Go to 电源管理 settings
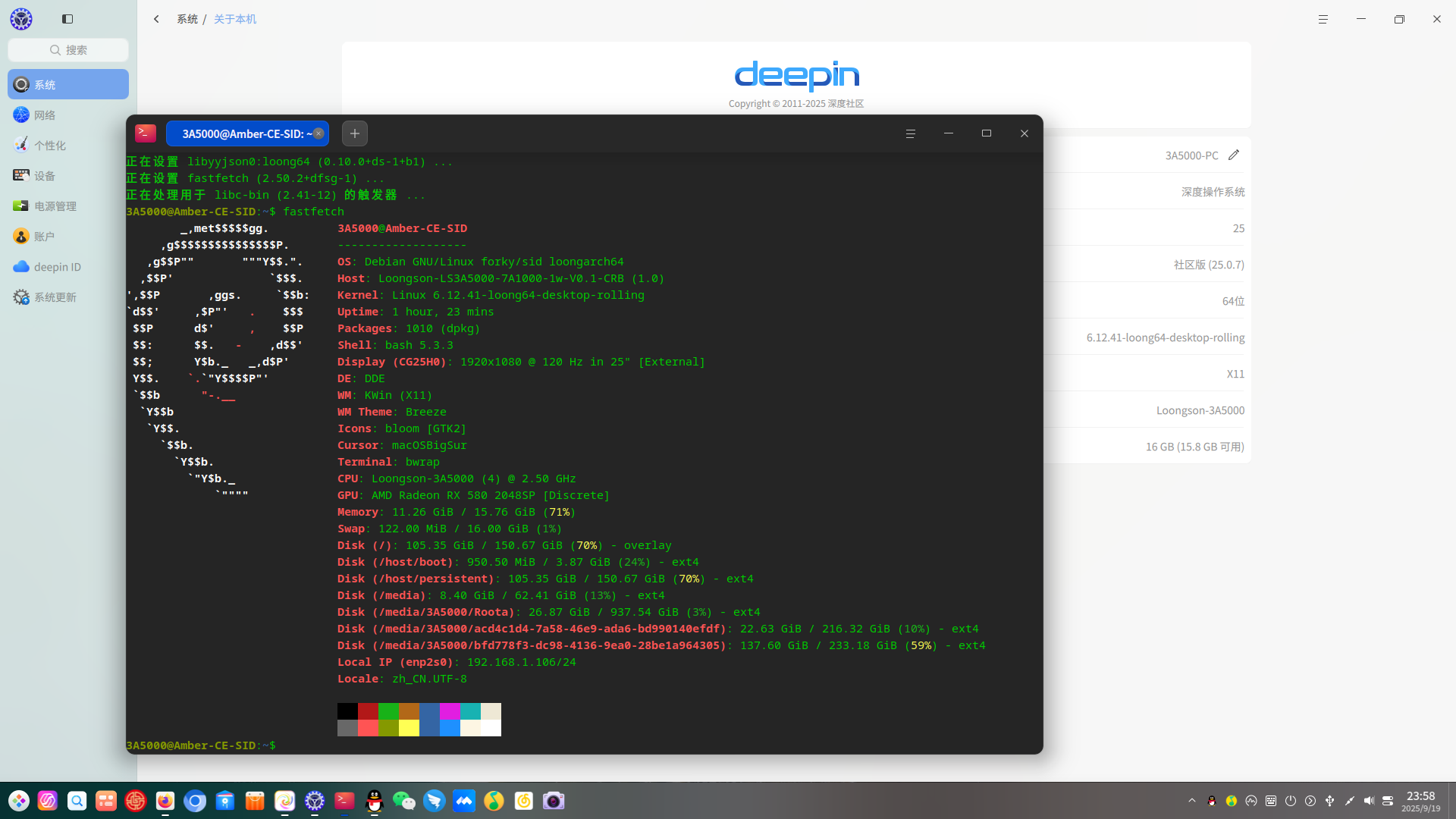The height and width of the screenshot is (819, 1456). coord(55,206)
